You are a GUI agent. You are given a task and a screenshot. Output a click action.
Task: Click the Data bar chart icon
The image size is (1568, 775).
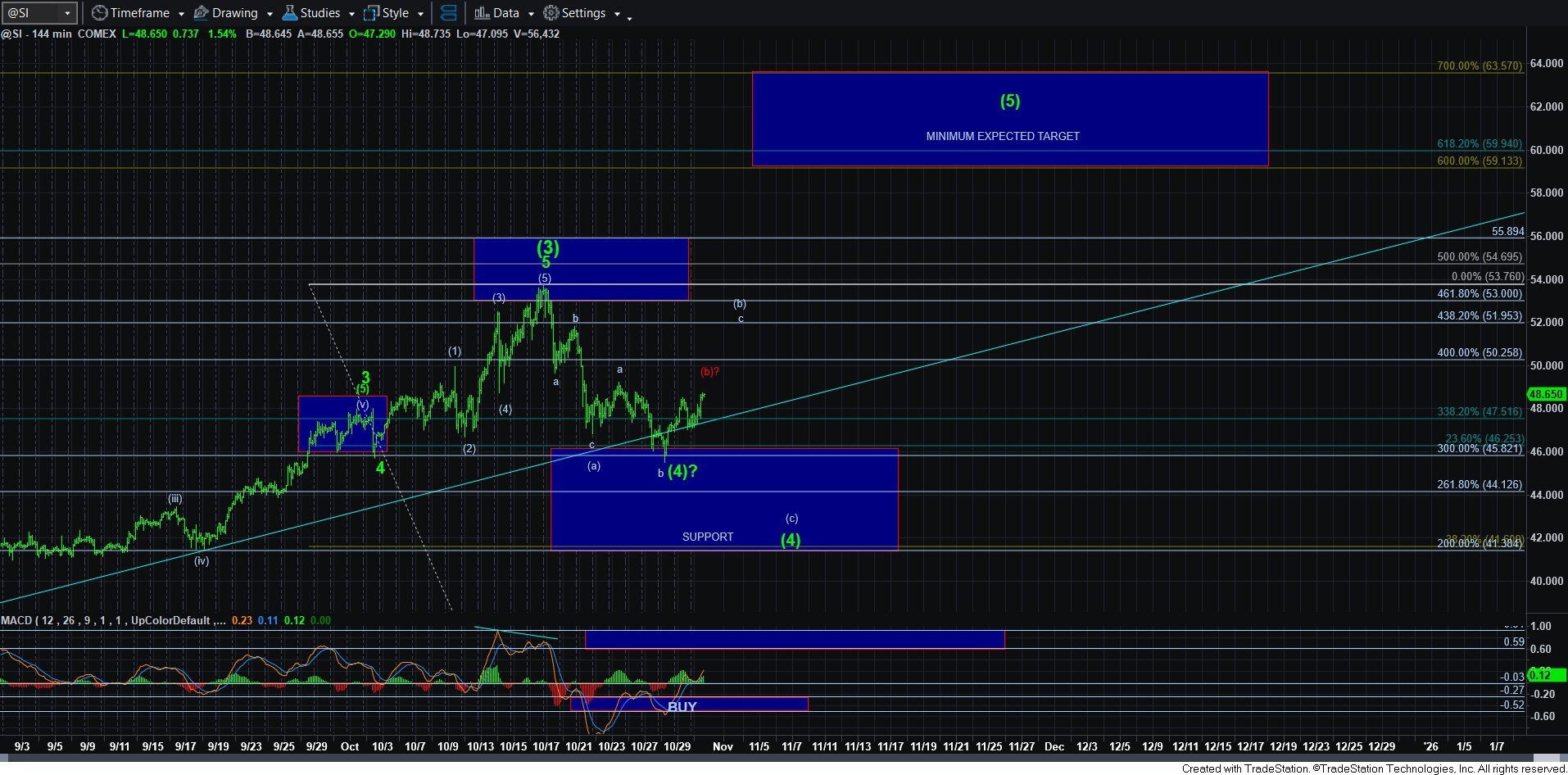(x=482, y=13)
